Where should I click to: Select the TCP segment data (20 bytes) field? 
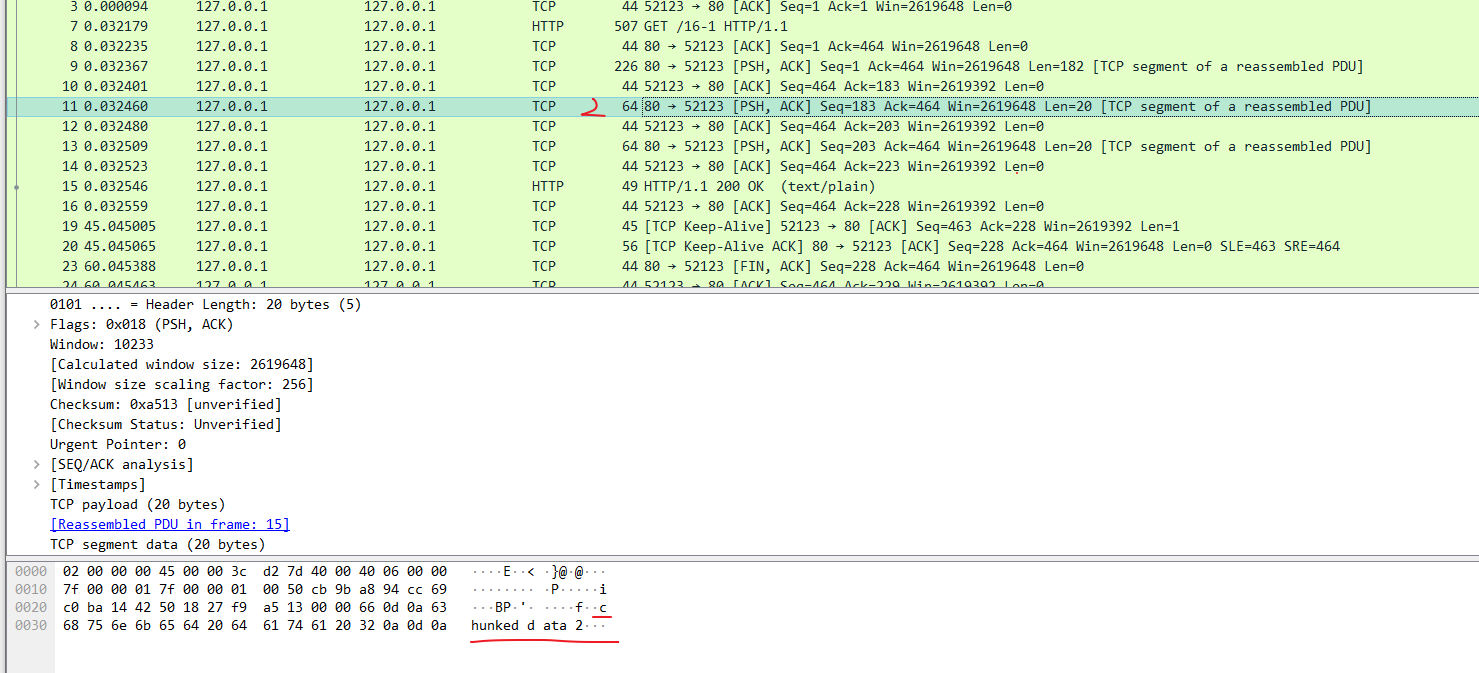tap(157, 544)
